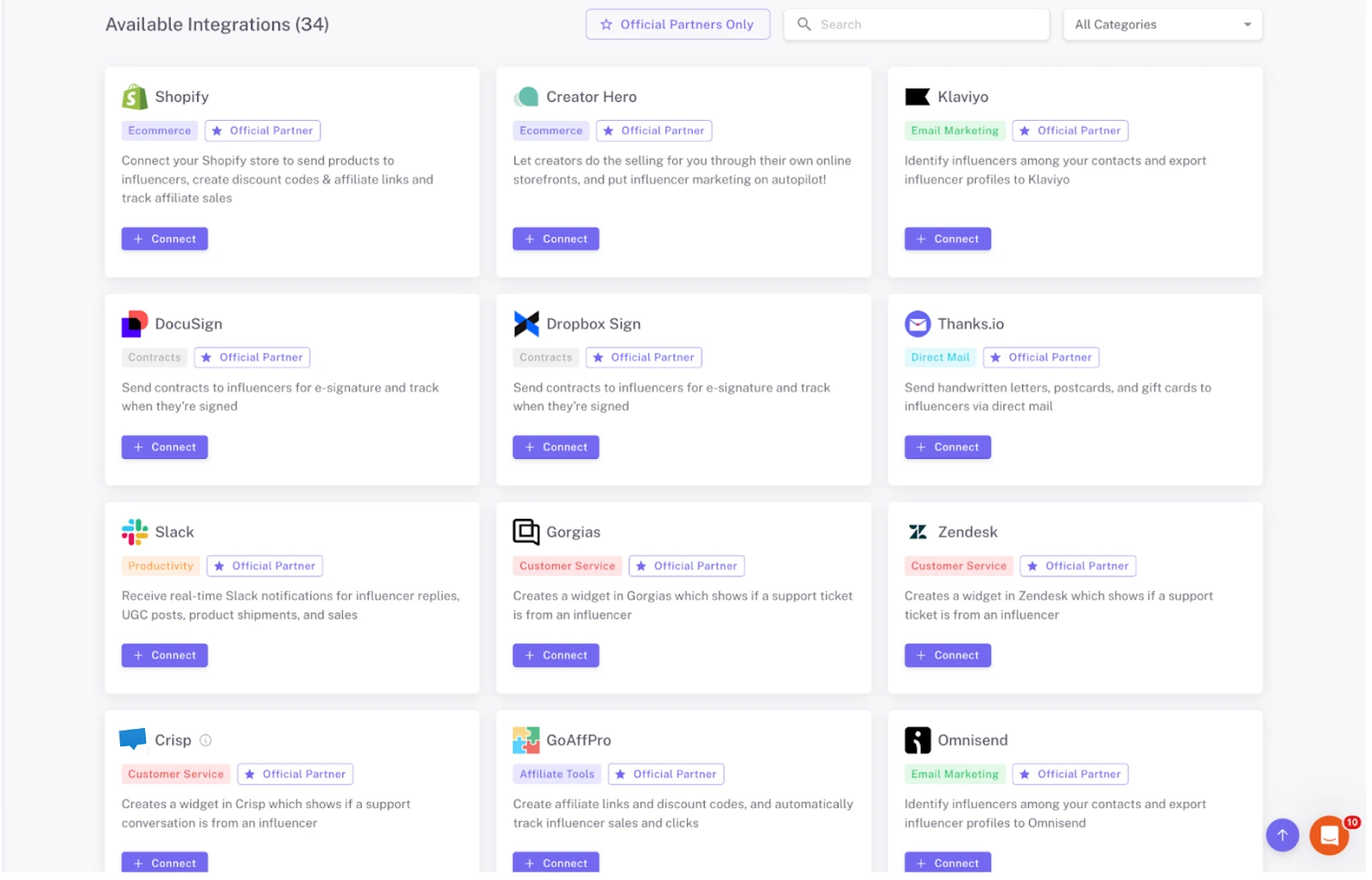Click the Omnisend title text

[972, 740]
